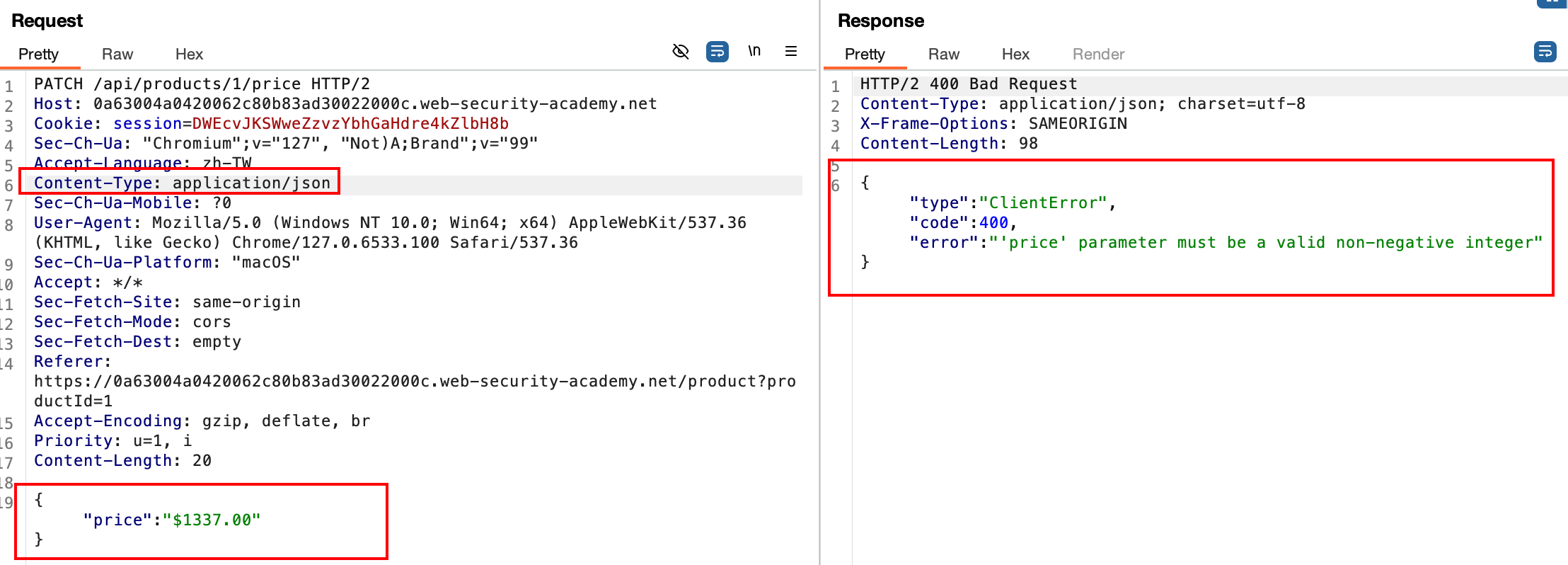Screen dimensions: 1568x565
Task: Click the HTTP/2 400 Bad Request status line
Action: pyautogui.click(x=968, y=84)
